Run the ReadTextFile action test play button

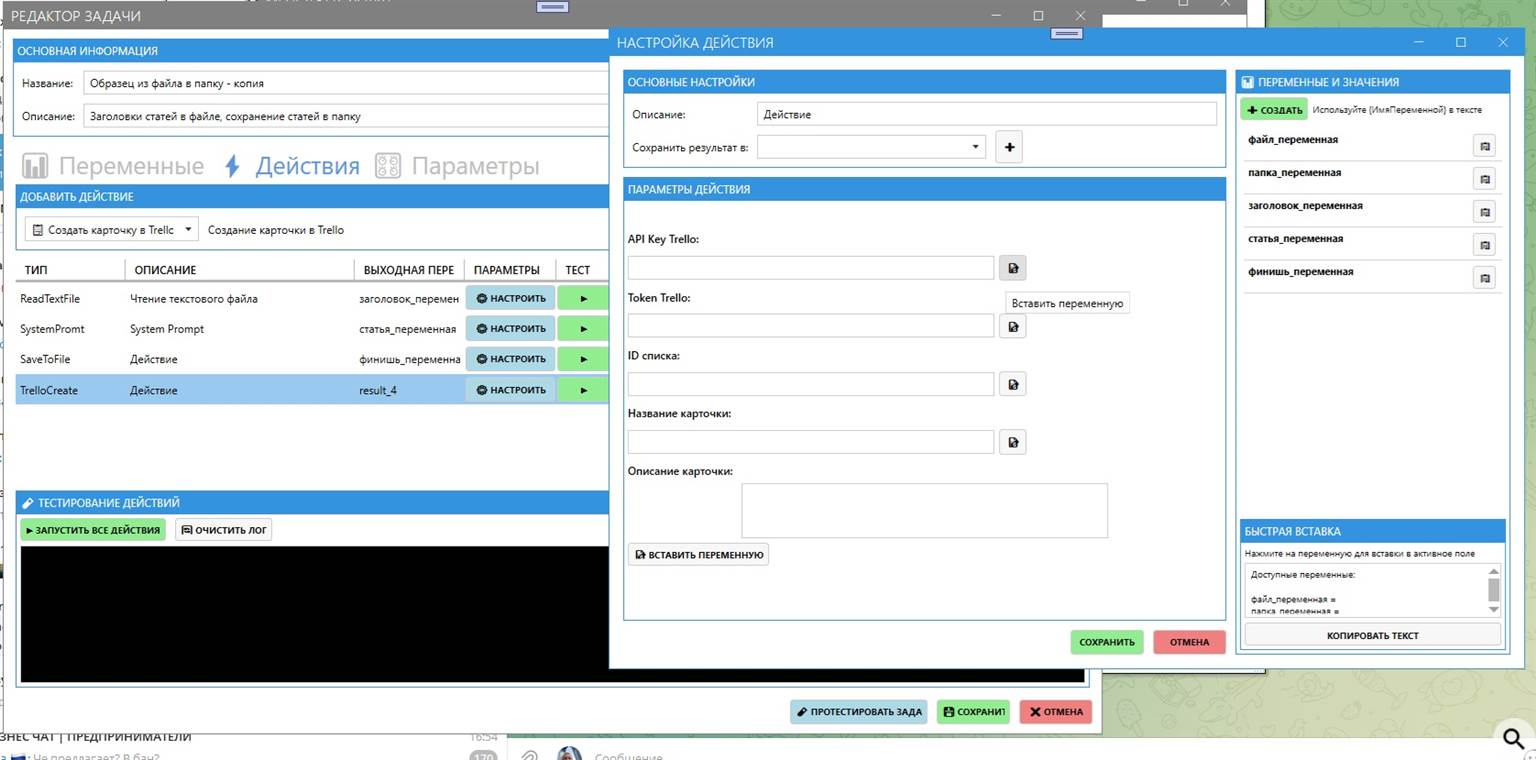coord(583,298)
